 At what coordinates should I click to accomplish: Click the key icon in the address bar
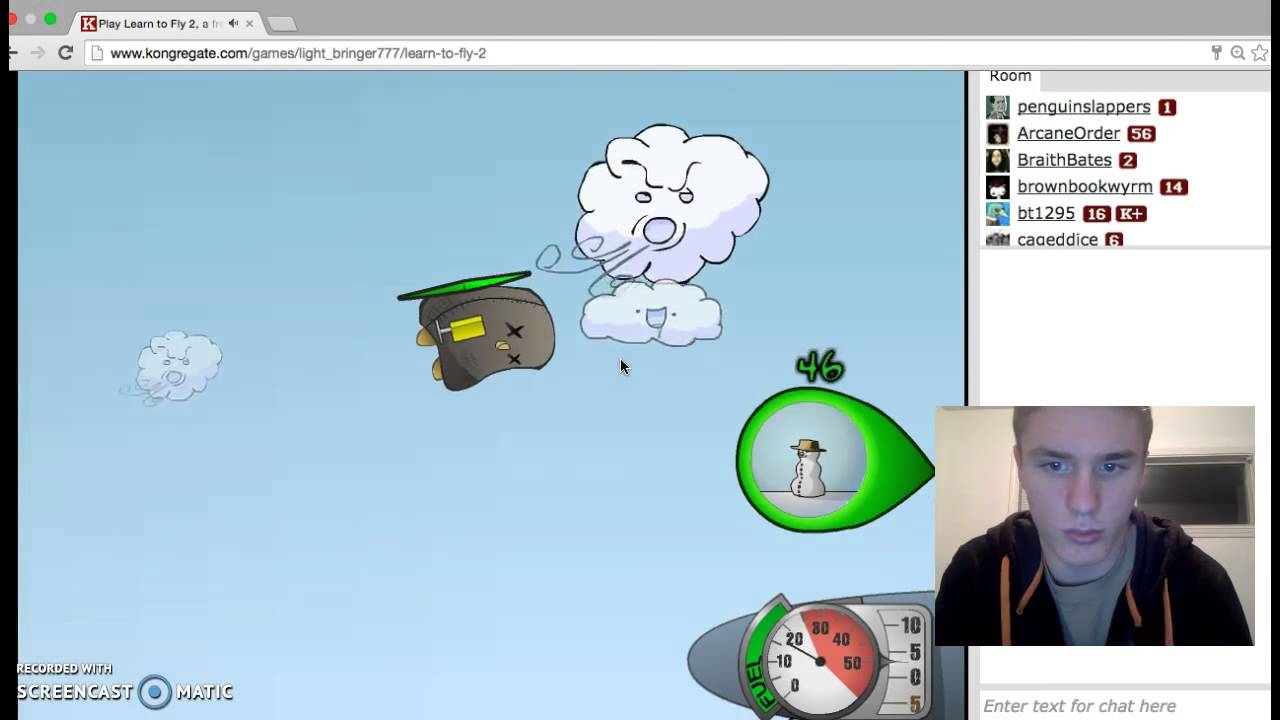[1217, 53]
